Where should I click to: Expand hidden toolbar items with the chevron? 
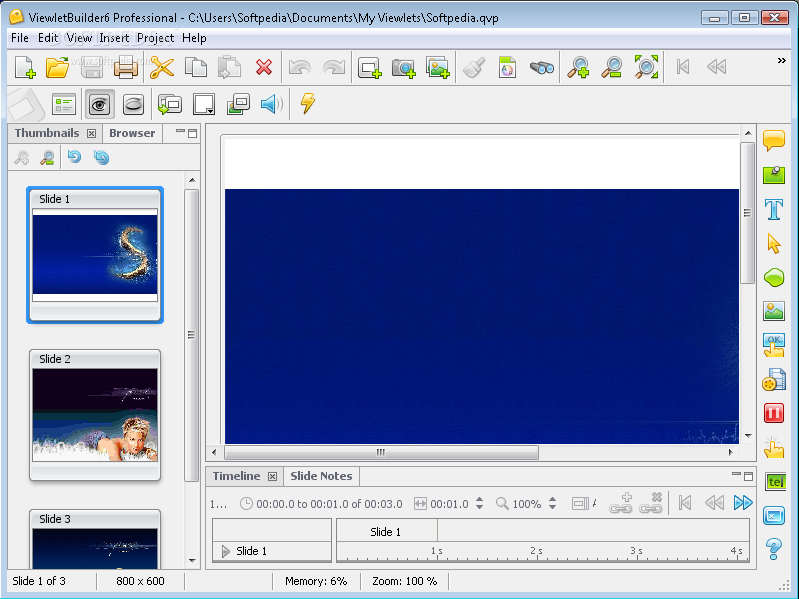[781, 61]
